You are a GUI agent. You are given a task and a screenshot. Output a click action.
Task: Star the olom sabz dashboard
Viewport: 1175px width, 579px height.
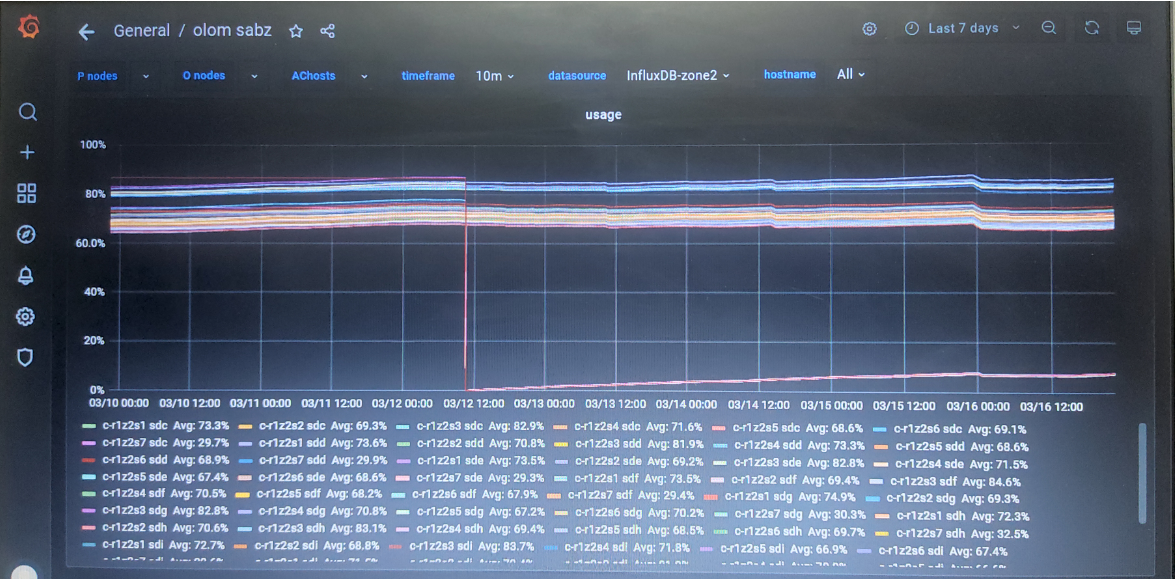pyautogui.click(x=296, y=31)
